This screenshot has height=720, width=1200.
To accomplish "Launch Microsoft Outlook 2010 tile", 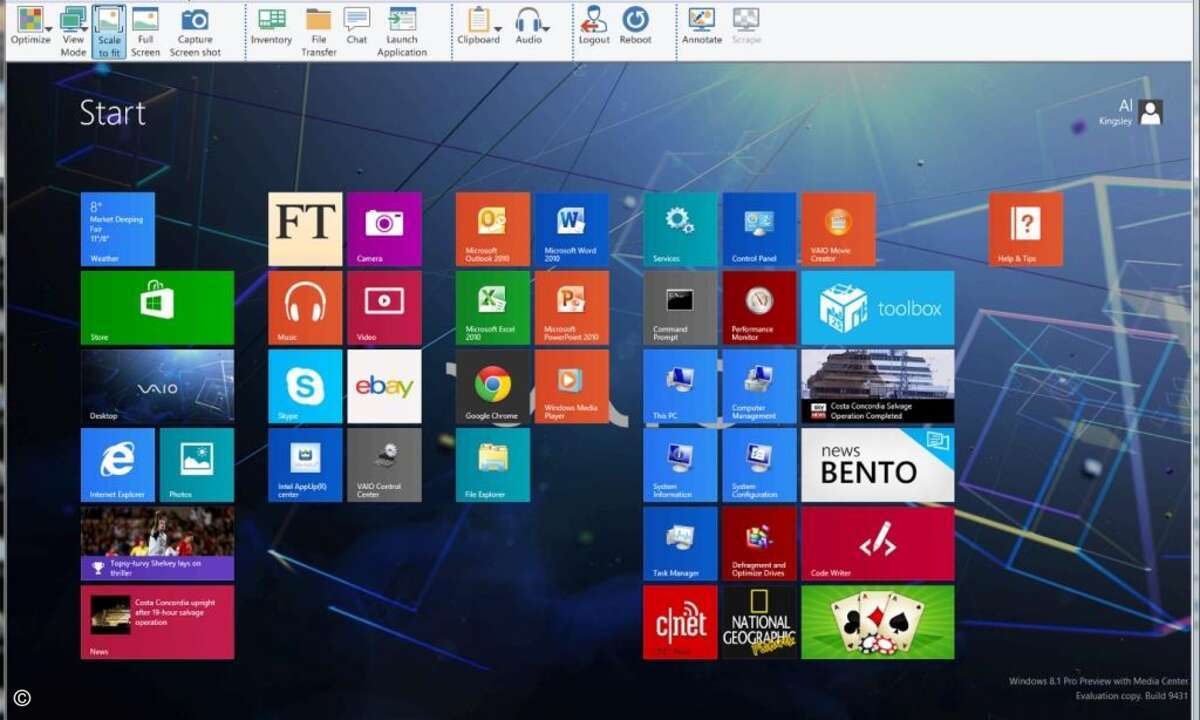I will tap(493, 229).
